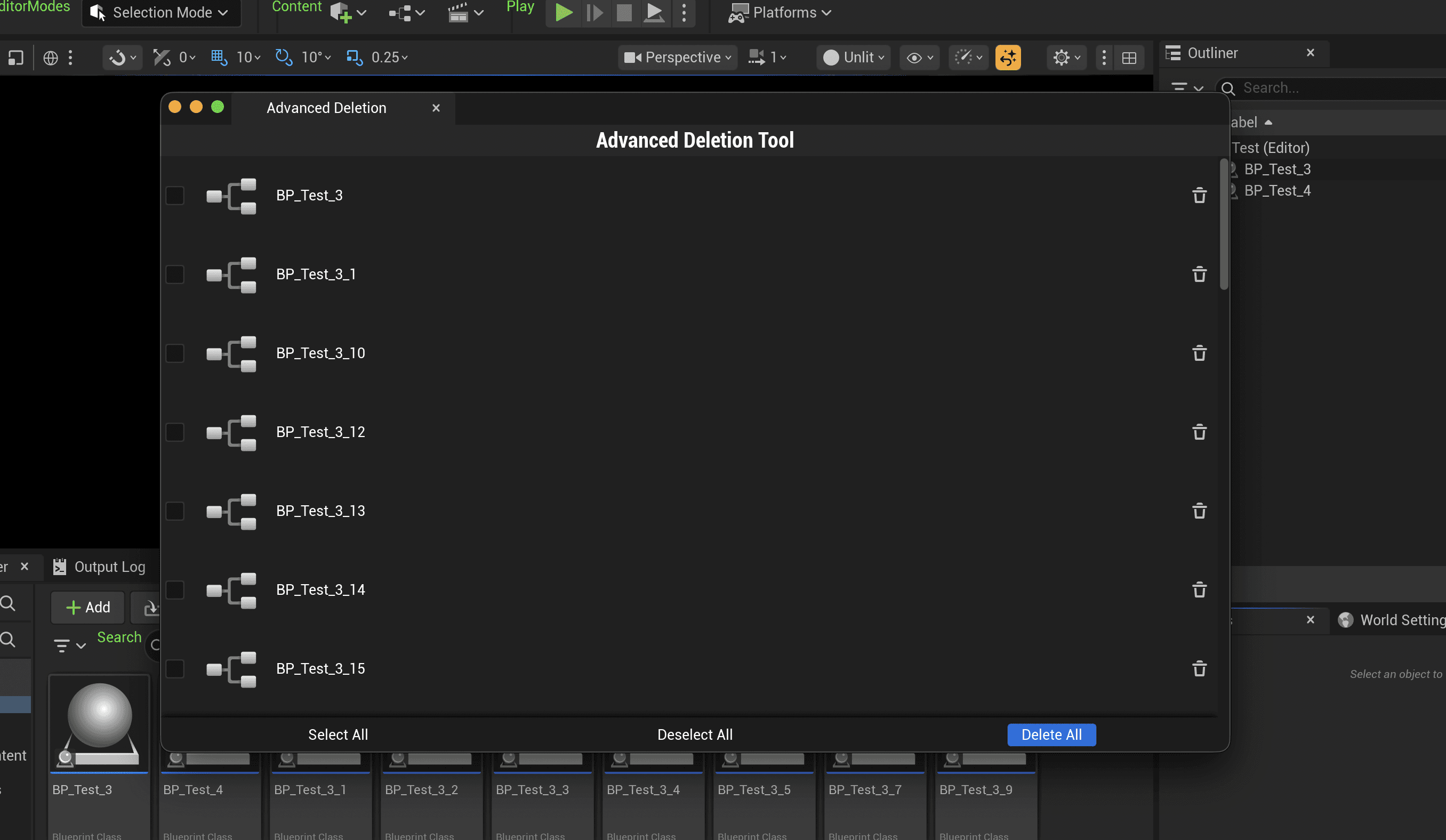1446x840 pixels.
Task: Click the Outliner search field
Action: [x=1337, y=88]
